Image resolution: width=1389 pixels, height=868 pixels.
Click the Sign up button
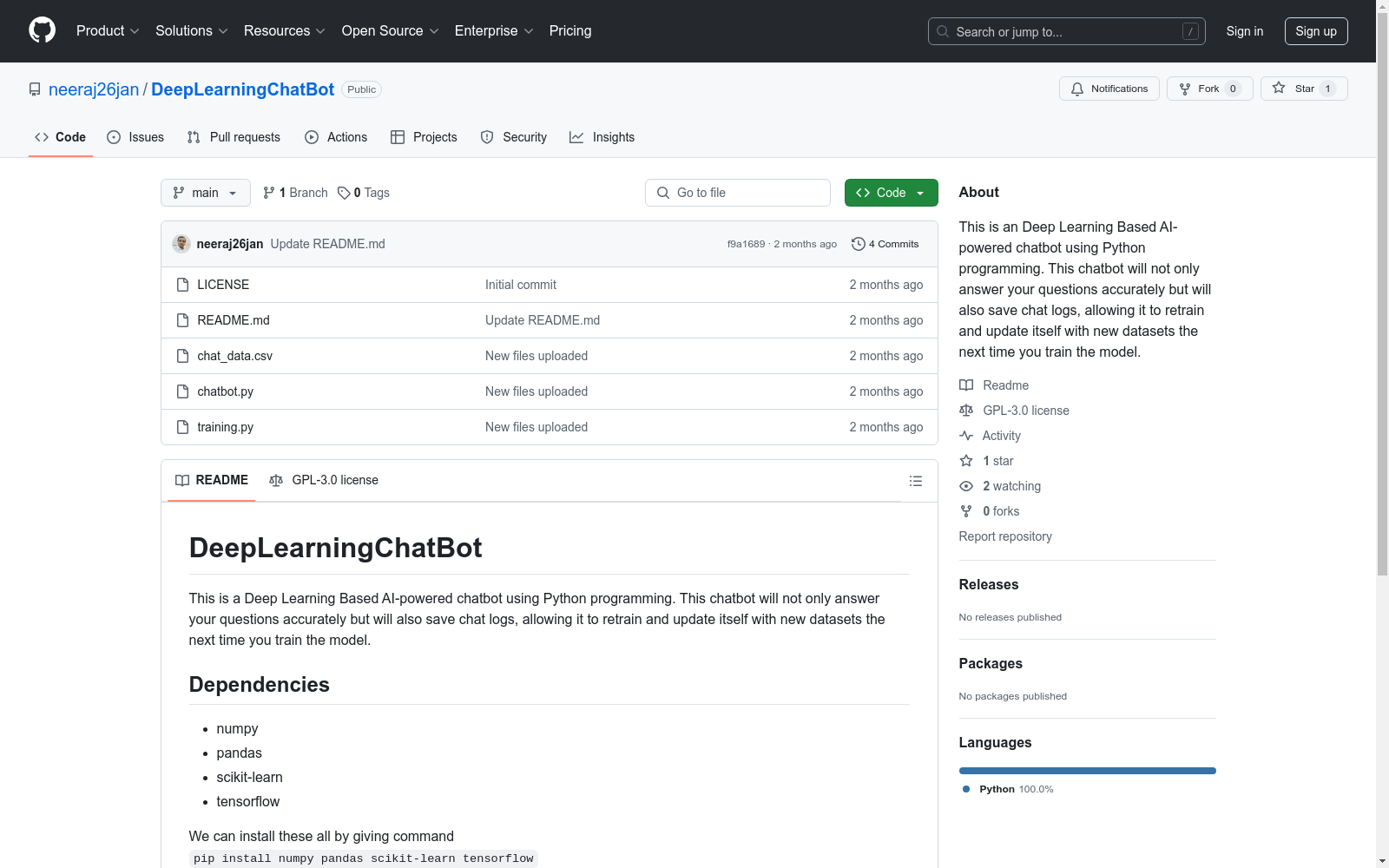coord(1316,31)
